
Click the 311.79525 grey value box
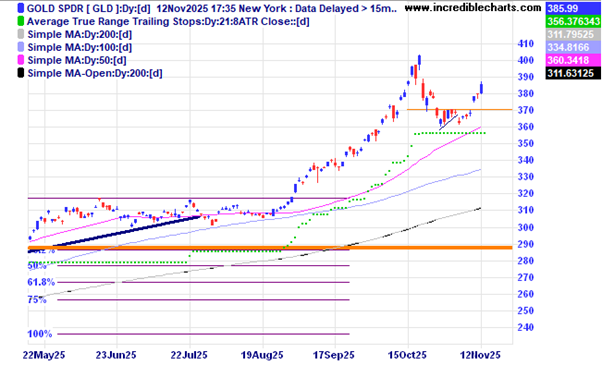(573, 34)
